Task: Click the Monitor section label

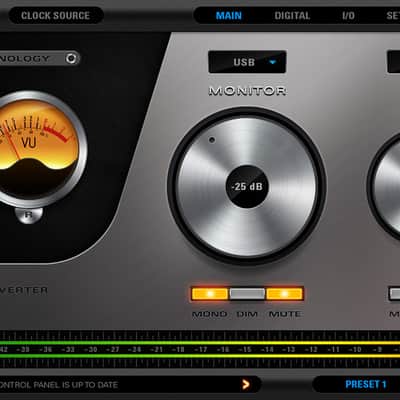Action: click(247, 91)
